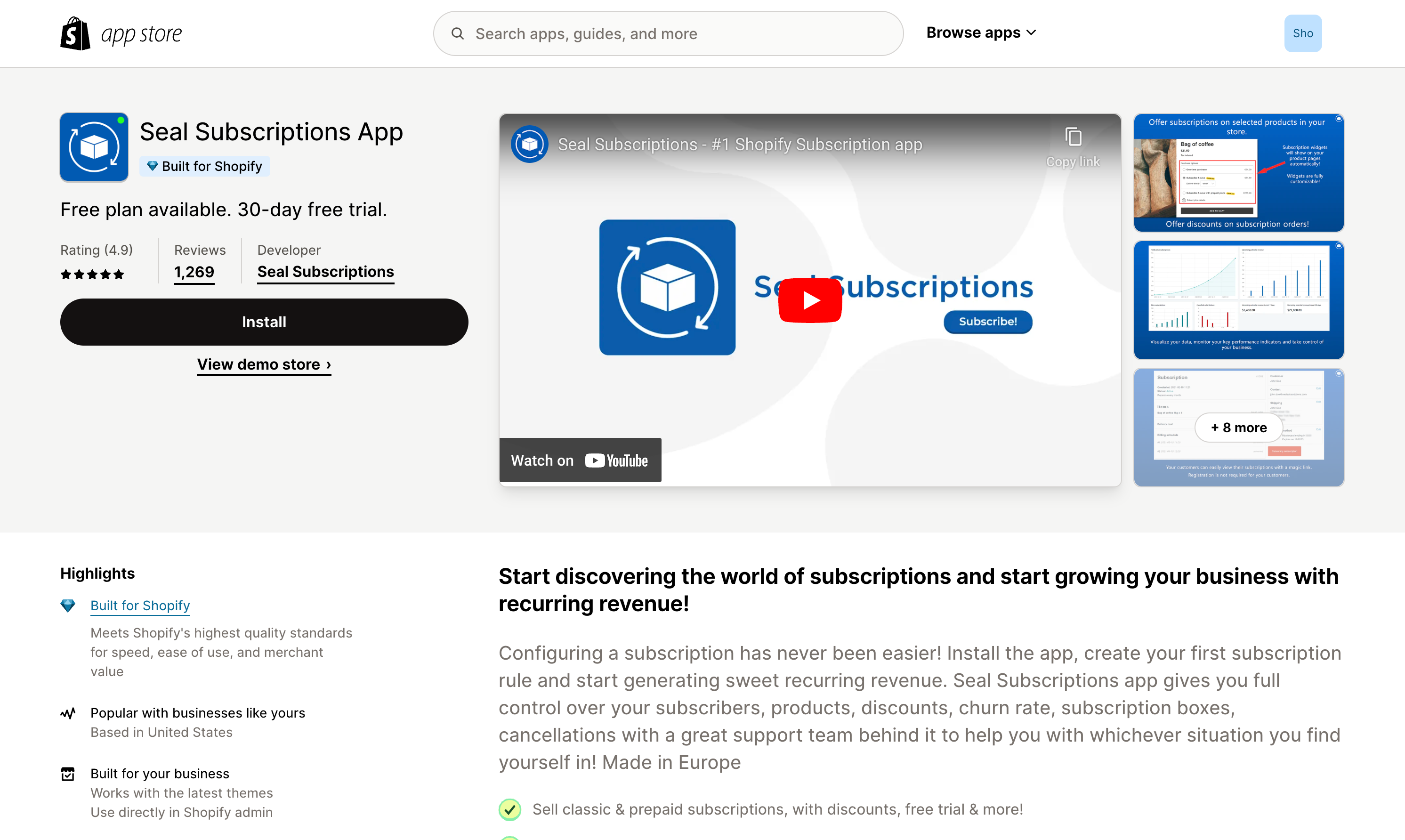Viewport: 1405px width, 840px height.
Task: Click Watch on YouTube
Action: pyautogui.click(x=580, y=460)
